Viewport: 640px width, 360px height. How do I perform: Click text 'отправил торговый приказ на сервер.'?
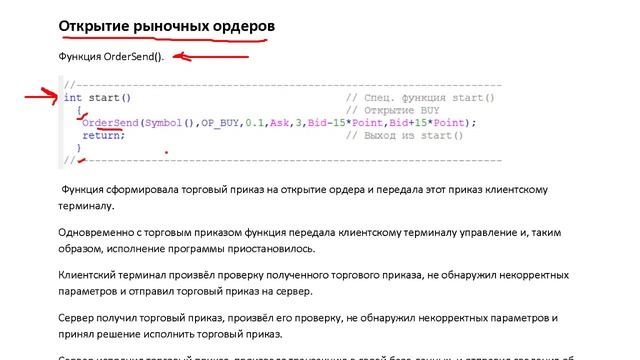(220, 291)
